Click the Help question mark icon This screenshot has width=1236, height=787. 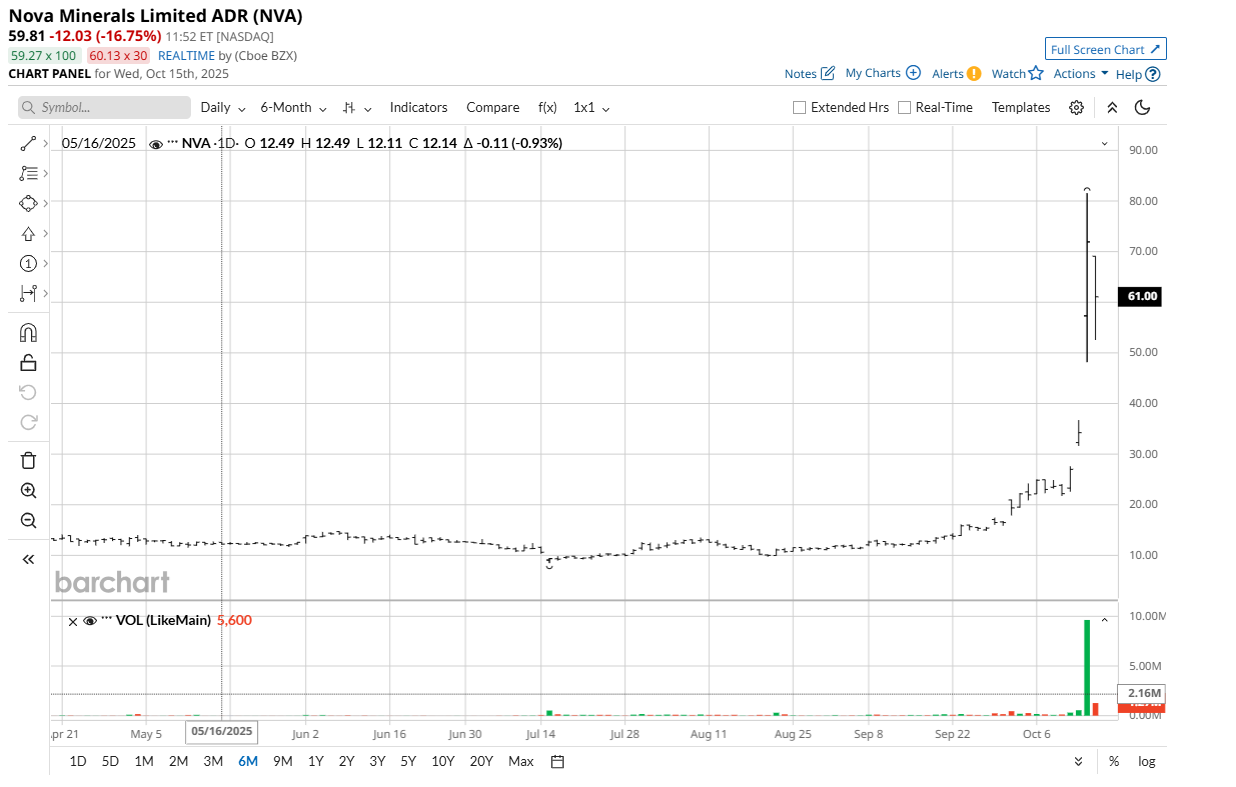tap(1153, 74)
